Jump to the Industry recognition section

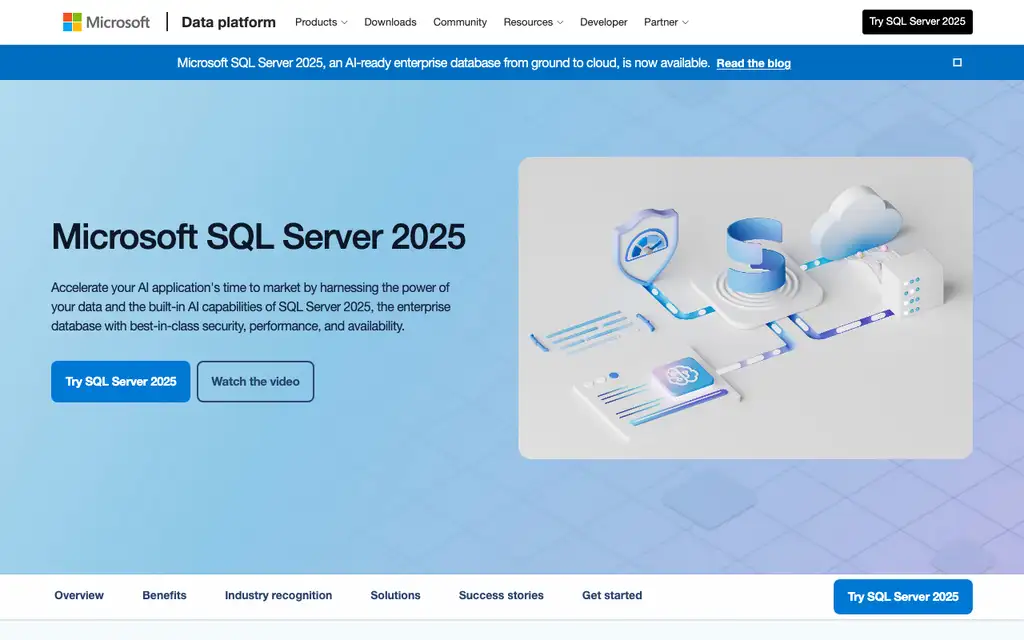click(278, 596)
